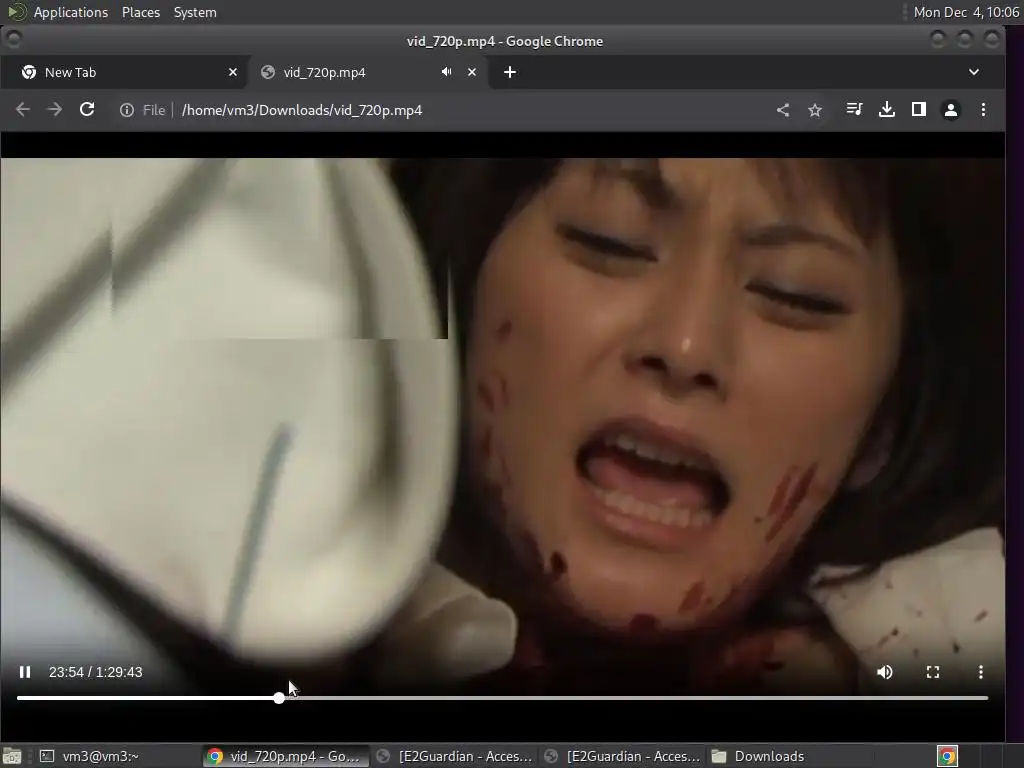Open a new browser tab
The width and height of the screenshot is (1024, 768).
pos(510,72)
